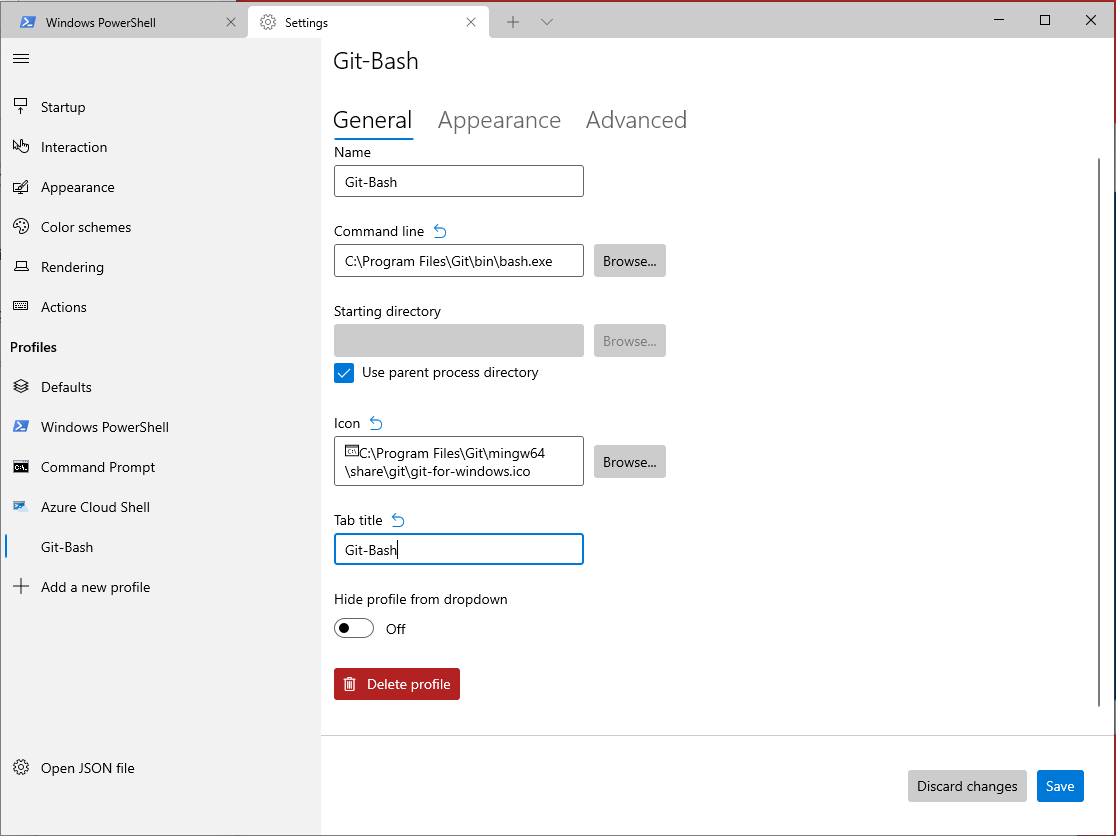Switch to the General tab

point(372,120)
